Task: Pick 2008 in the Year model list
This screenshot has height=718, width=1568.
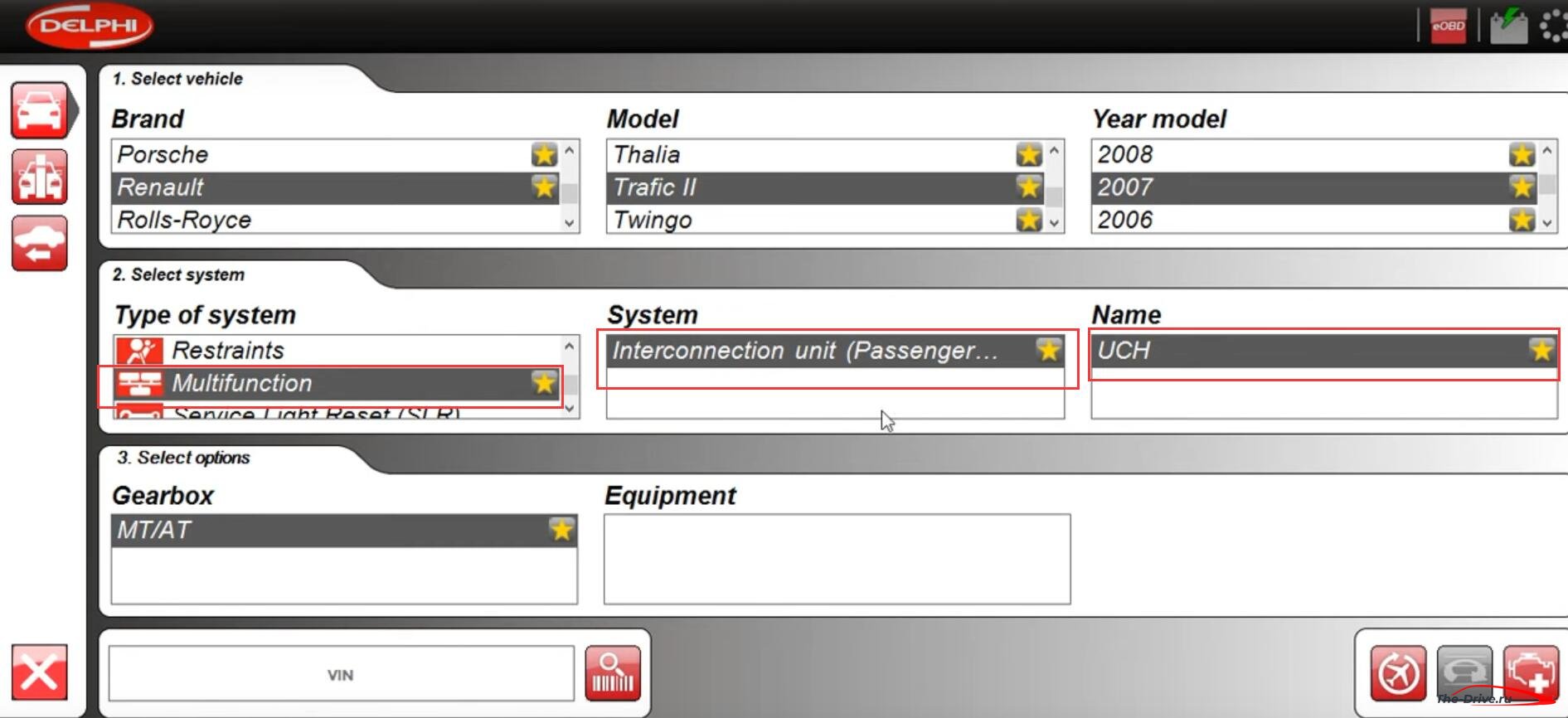Action: pyautogui.click(x=1315, y=155)
